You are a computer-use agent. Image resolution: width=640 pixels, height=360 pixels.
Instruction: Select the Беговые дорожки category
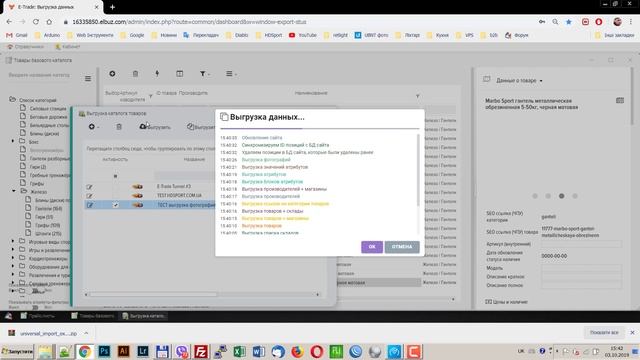(48, 117)
